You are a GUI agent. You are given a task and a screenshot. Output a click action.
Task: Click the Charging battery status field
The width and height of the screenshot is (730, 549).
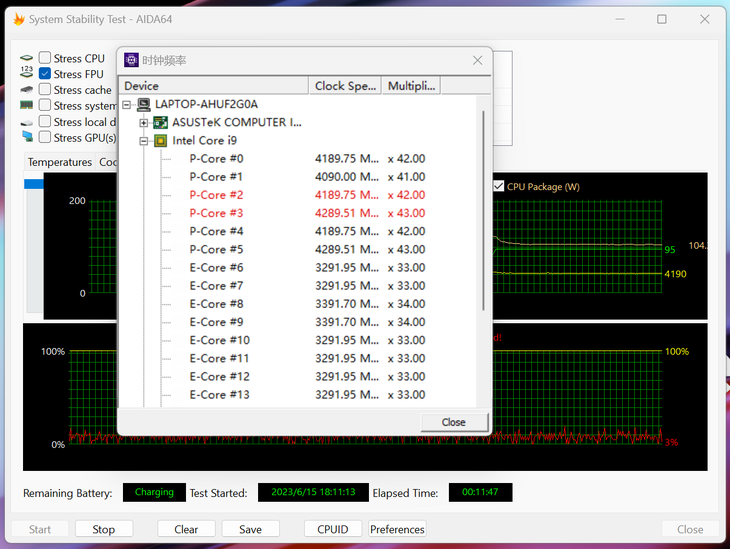[x=154, y=492]
